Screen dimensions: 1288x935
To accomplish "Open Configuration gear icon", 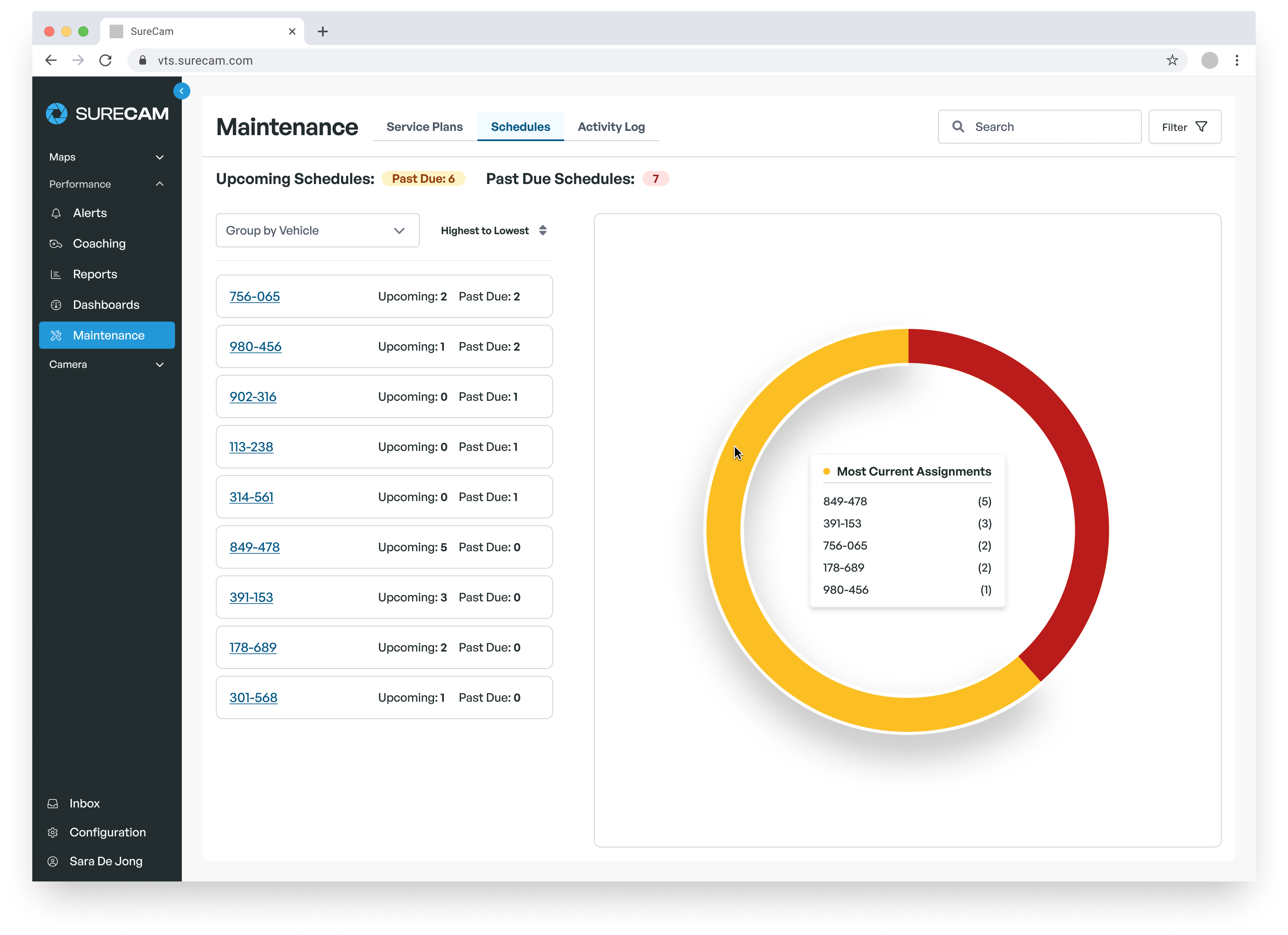I will coord(53,832).
